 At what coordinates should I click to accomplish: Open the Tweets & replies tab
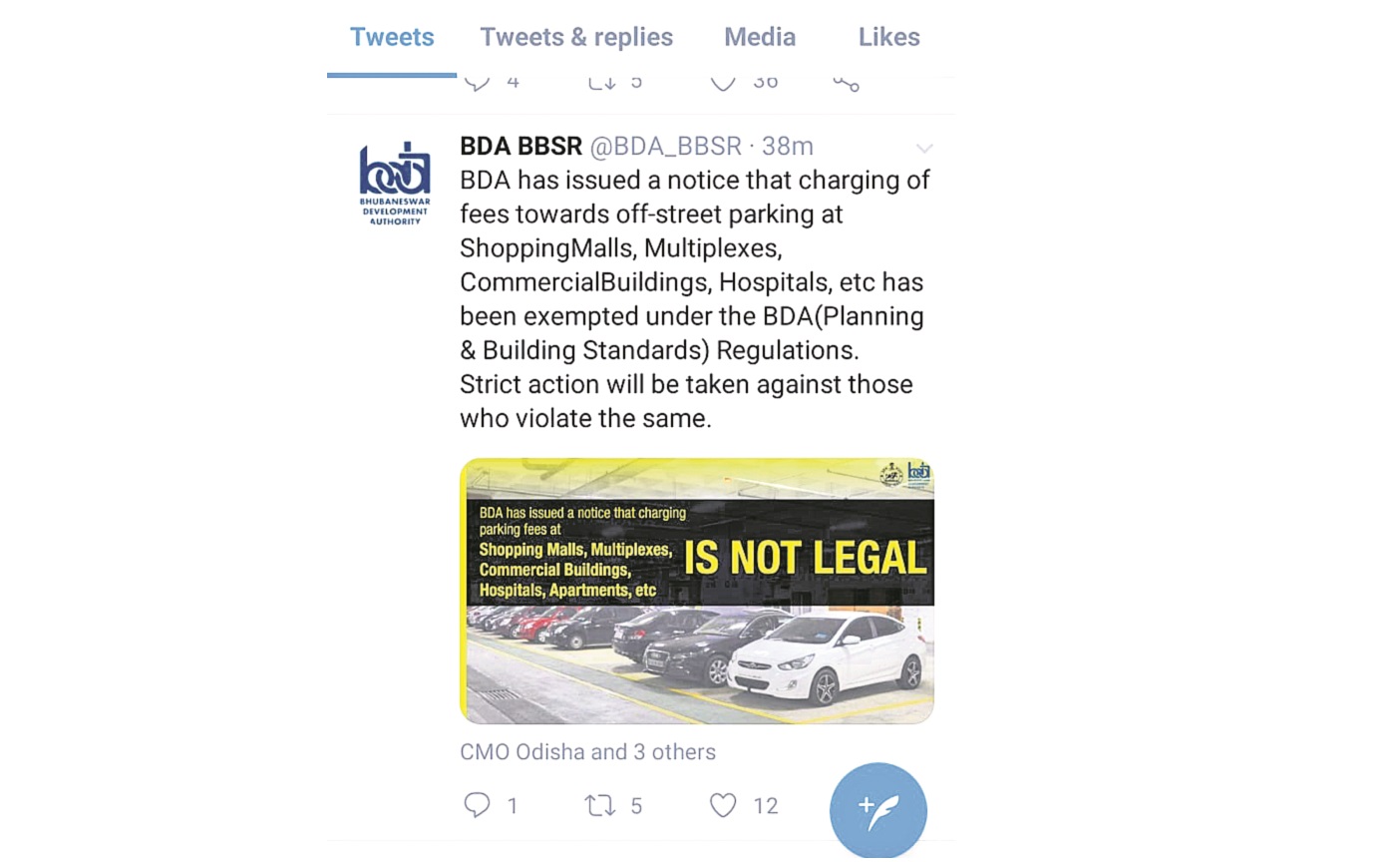click(x=576, y=38)
